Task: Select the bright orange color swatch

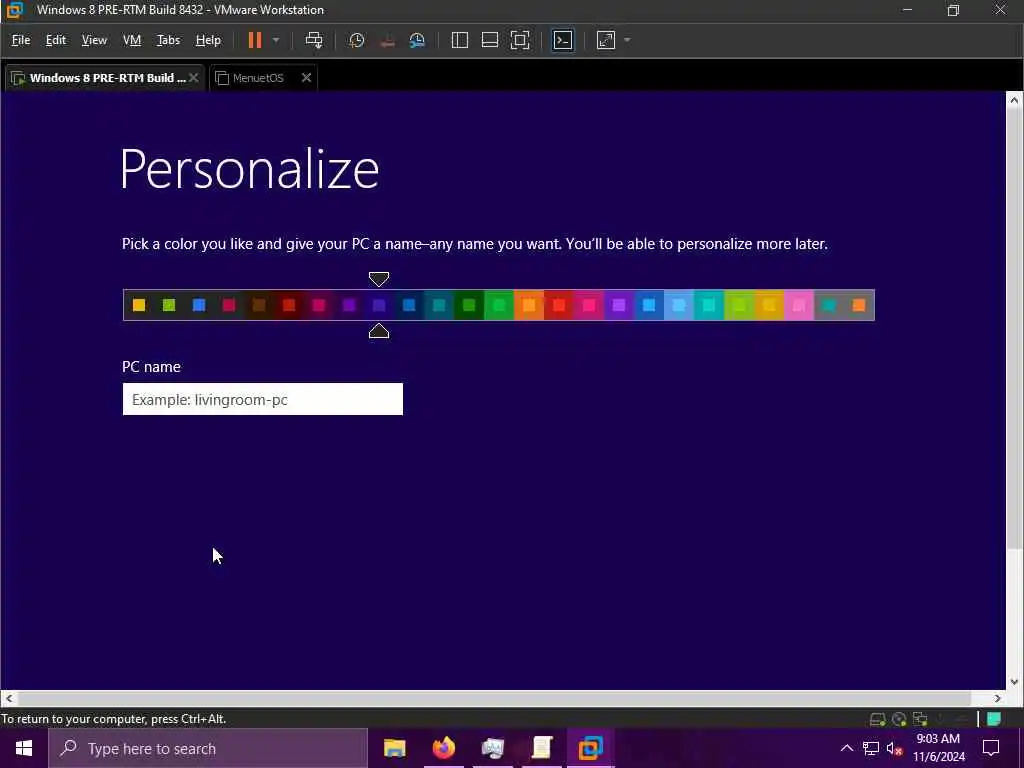Action: tap(529, 305)
